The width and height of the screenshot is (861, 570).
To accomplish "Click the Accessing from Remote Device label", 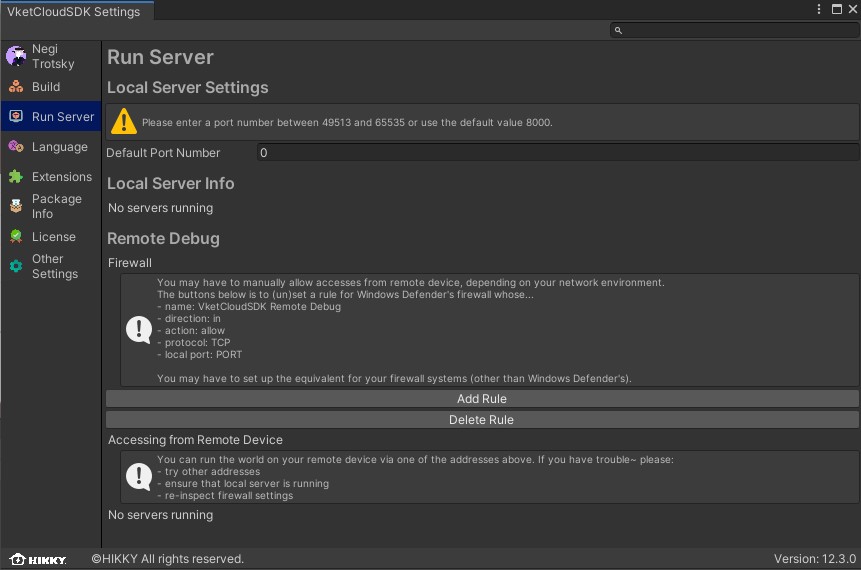I will click(x=195, y=439).
